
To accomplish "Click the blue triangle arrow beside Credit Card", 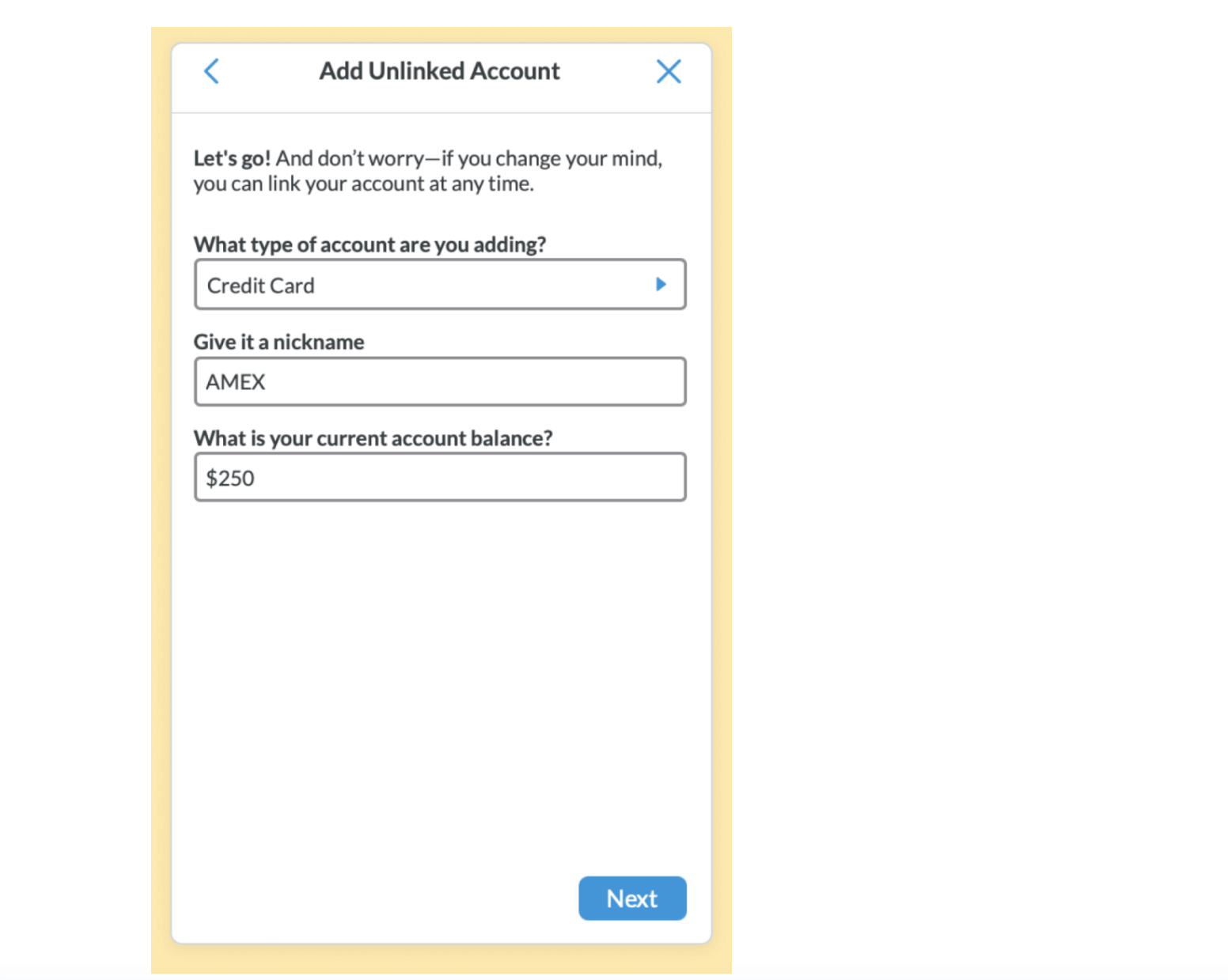I will point(661,284).
